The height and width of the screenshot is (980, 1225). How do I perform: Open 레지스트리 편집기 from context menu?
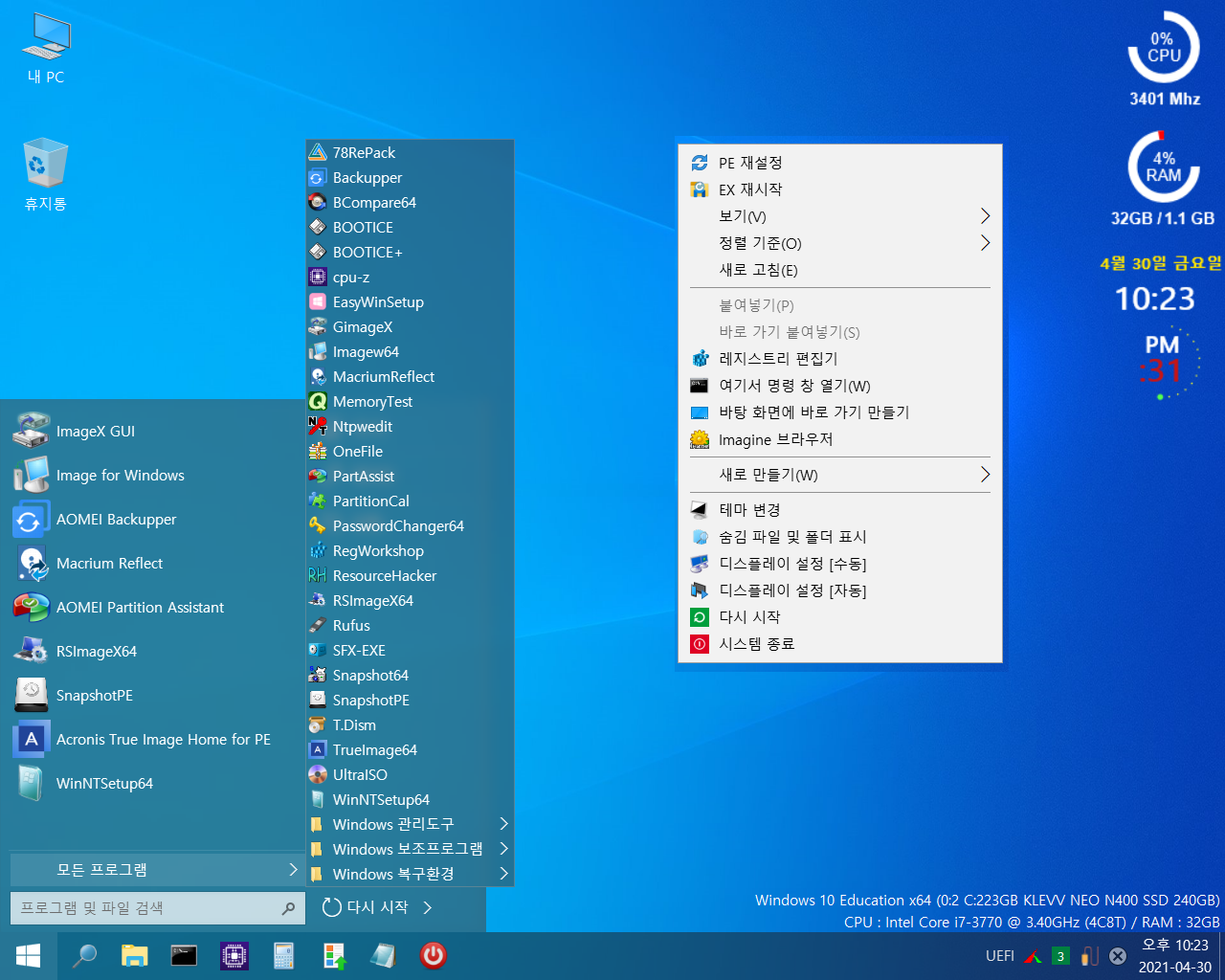pyautogui.click(x=840, y=359)
